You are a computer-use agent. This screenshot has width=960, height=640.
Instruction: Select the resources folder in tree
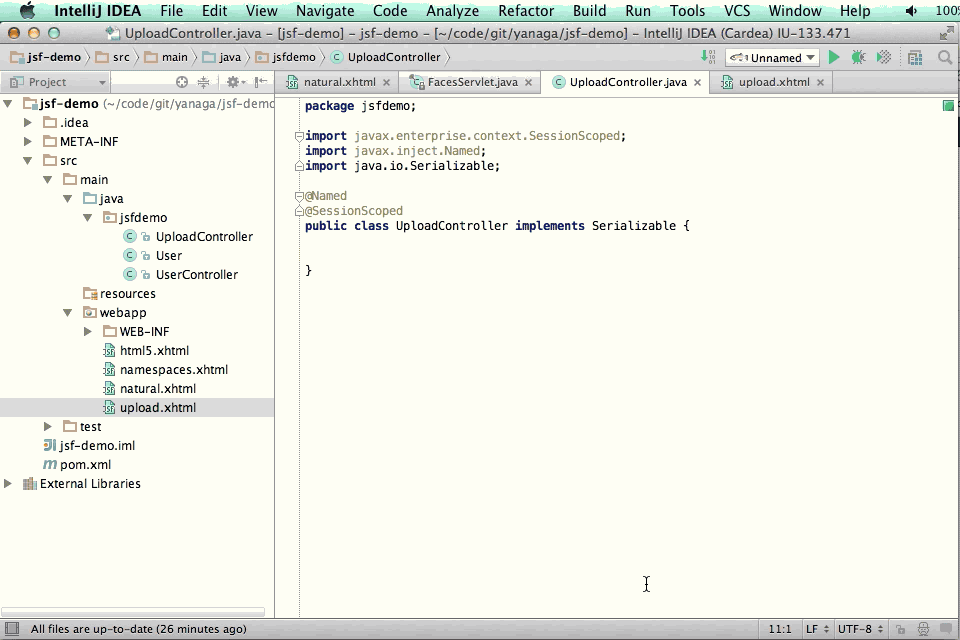(x=127, y=294)
